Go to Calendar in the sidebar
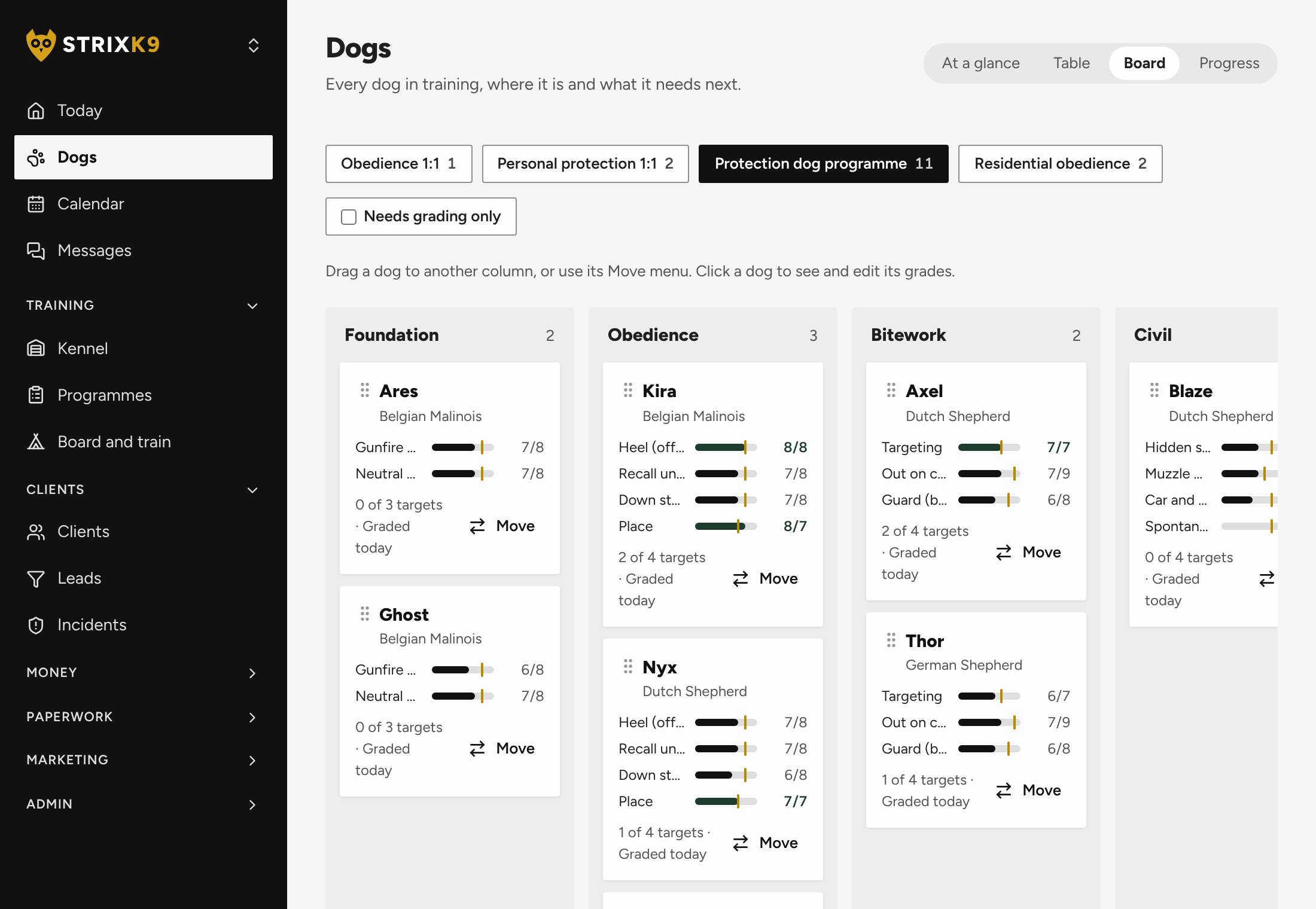This screenshot has width=1316, height=909. (144, 204)
